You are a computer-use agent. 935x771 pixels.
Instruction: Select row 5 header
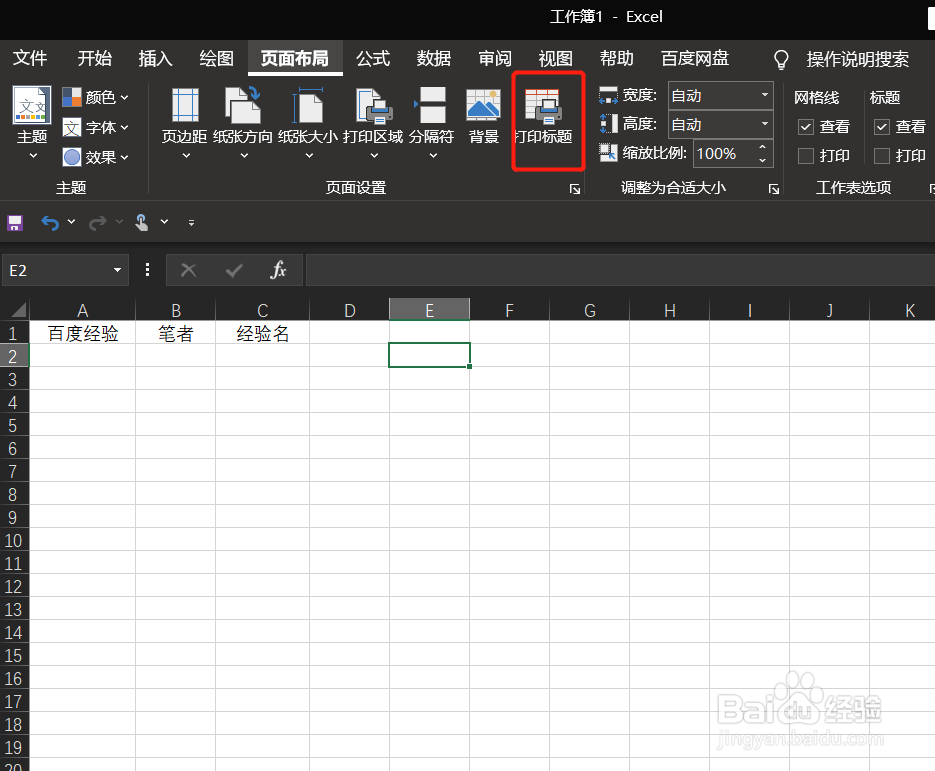click(x=14, y=426)
